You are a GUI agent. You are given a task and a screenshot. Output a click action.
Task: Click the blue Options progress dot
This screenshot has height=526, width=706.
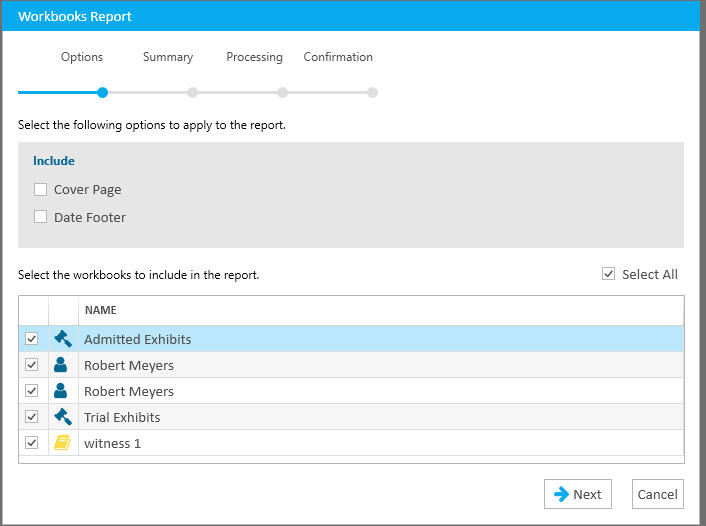[x=103, y=93]
